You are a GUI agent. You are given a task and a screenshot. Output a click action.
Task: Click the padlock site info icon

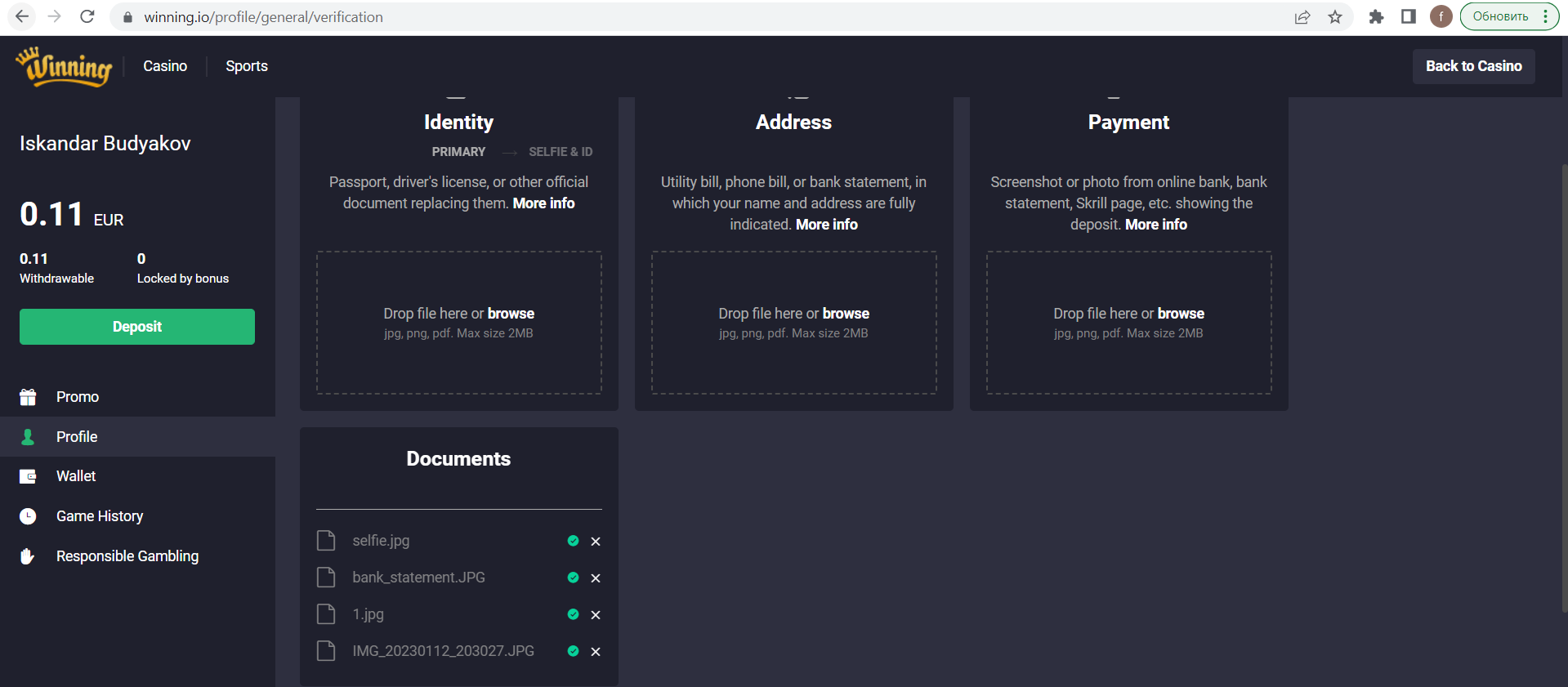pos(127,17)
